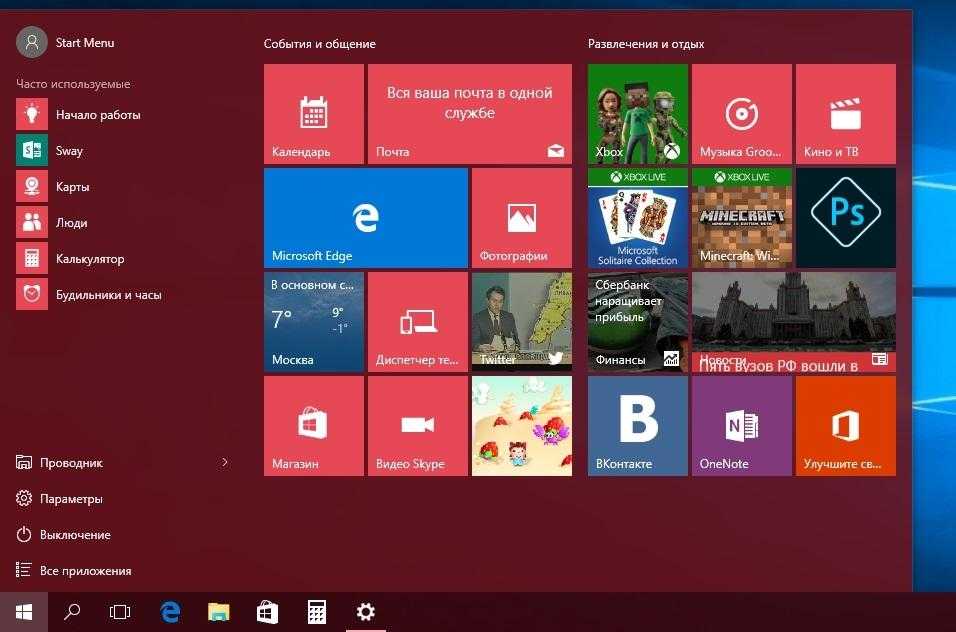Launch the Photoshop Express tile

(x=845, y=217)
